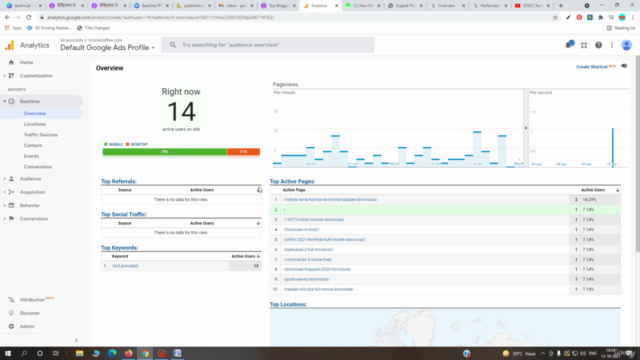This screenshot has height=360, width=640.
Task: Click the analytics search input field
Action: (267, 45)
